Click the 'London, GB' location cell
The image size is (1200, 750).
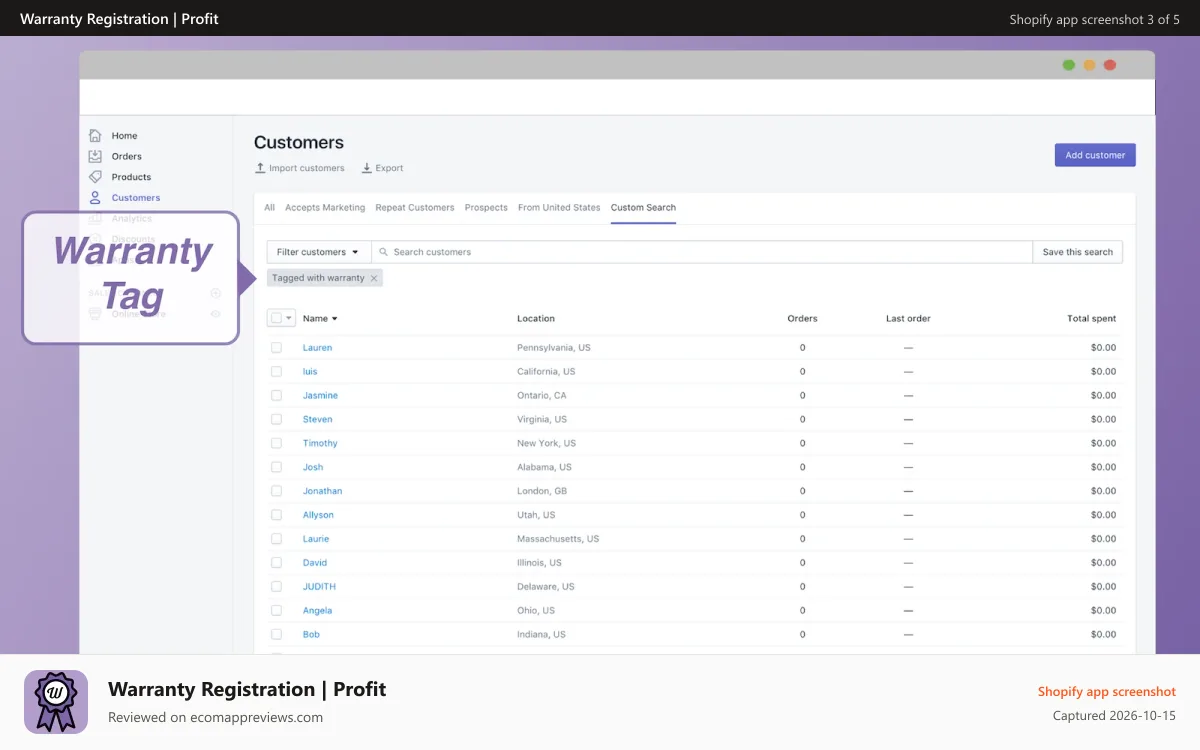542,491
